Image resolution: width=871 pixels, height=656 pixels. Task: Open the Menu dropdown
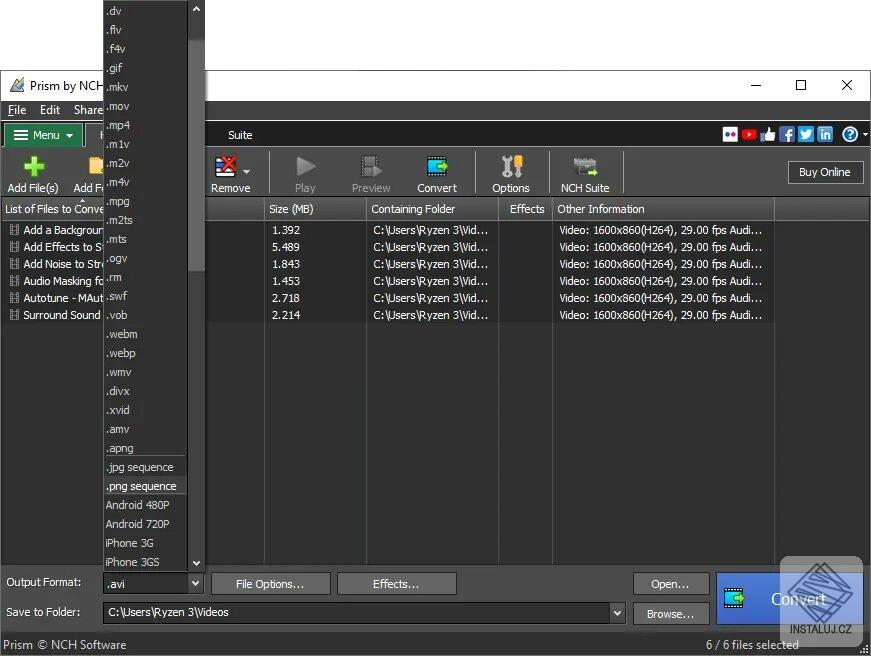tap(44, 134)
